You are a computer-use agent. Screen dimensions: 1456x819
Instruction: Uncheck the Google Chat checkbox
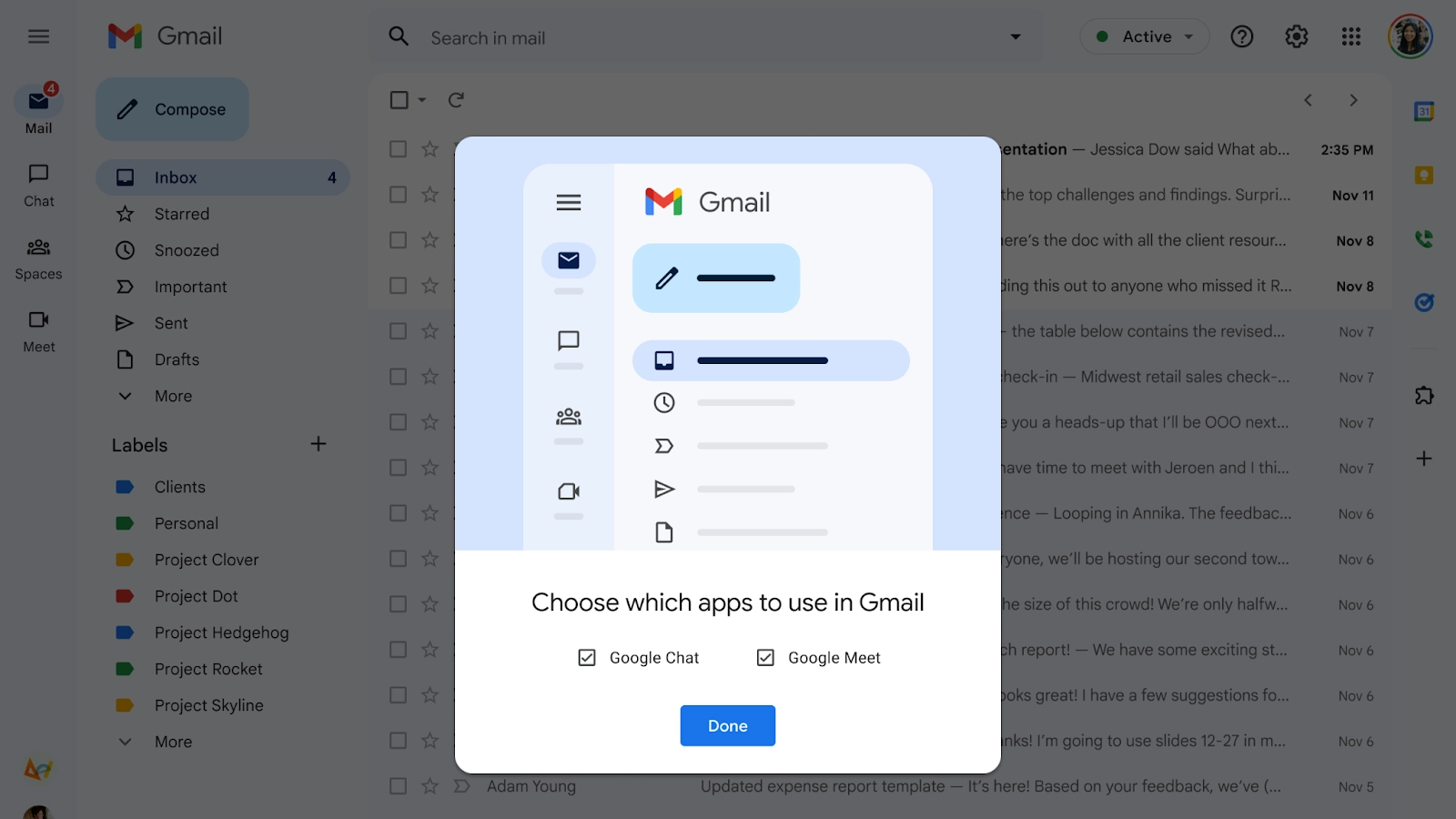(587, 658)
